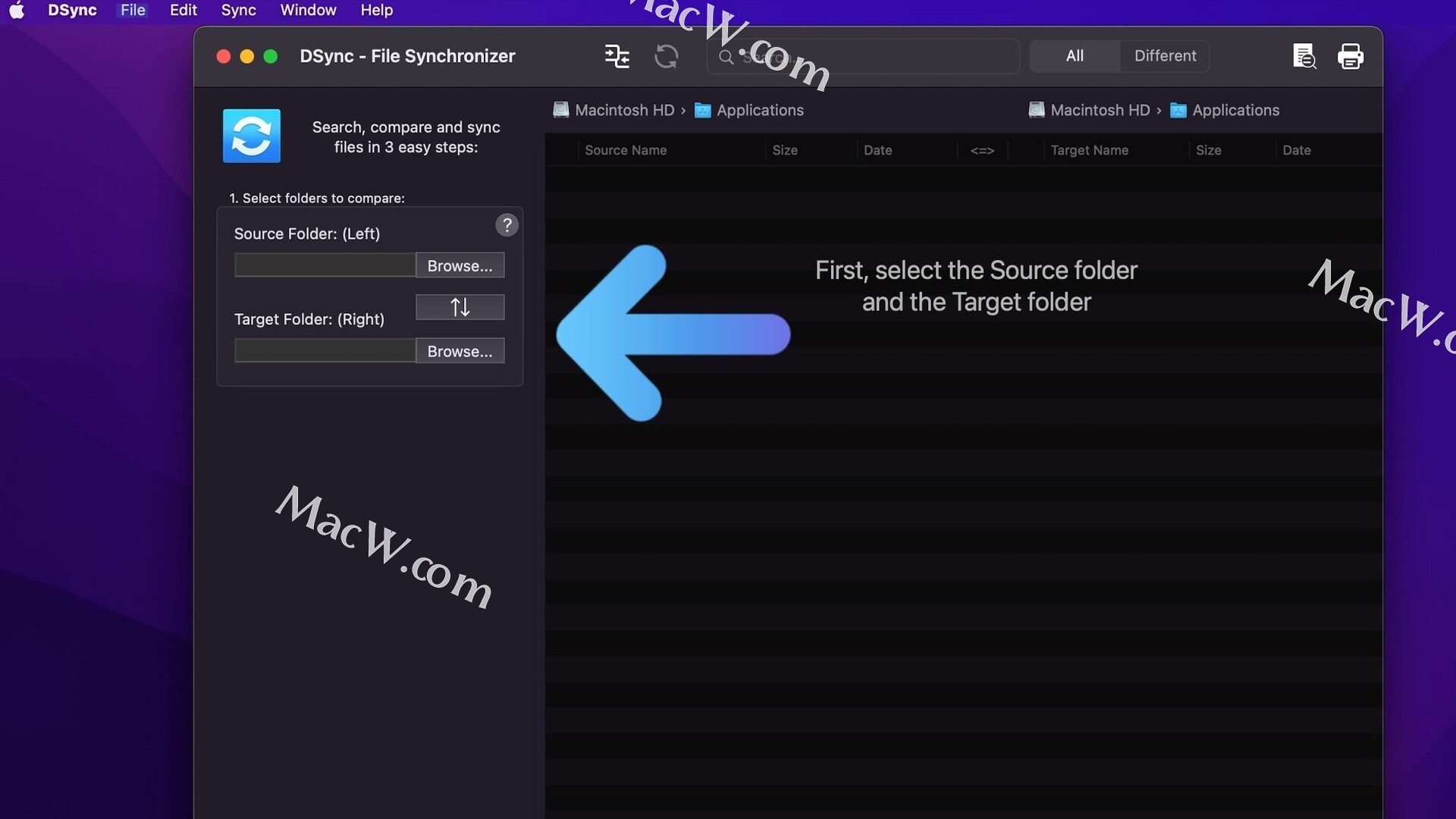The height and width of the screenshot is (819, 1456).
Task: Click the Target Folder path field
Action: point(325,351)
